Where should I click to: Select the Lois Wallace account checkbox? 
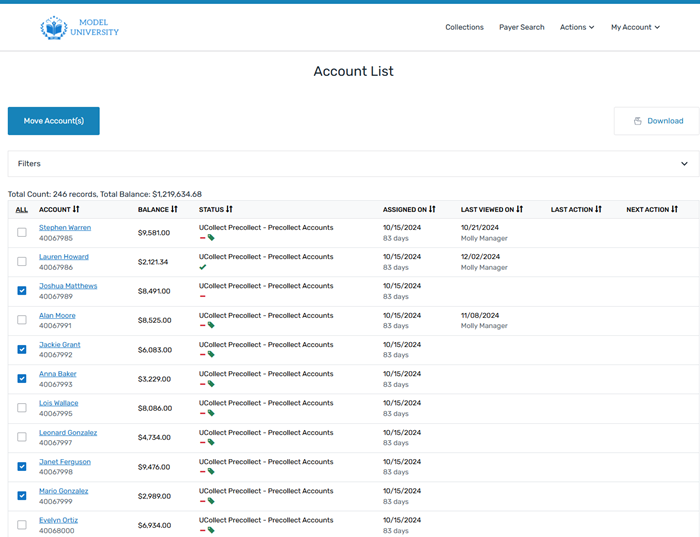(x=22, y=408)
